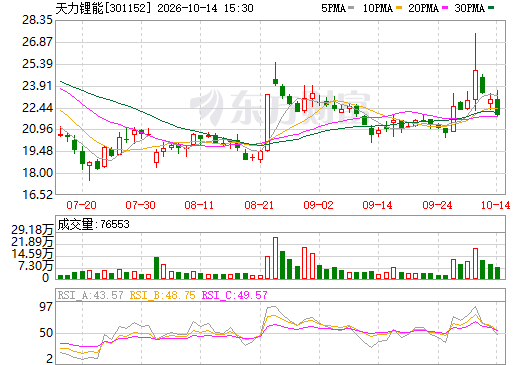Click the stock title 天力锂能[301152]
520x365 pixels.
104,8
